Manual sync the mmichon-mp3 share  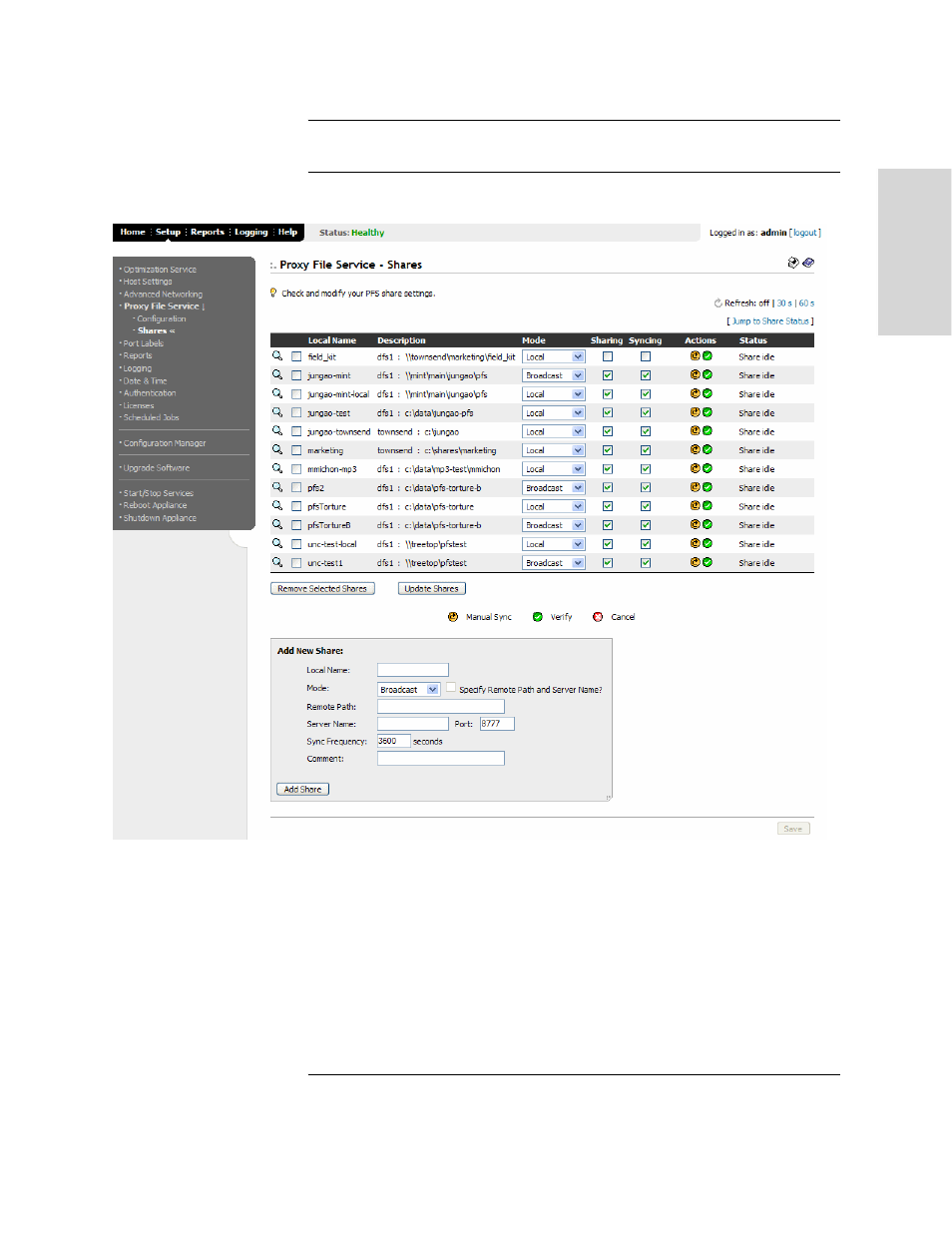696,468
